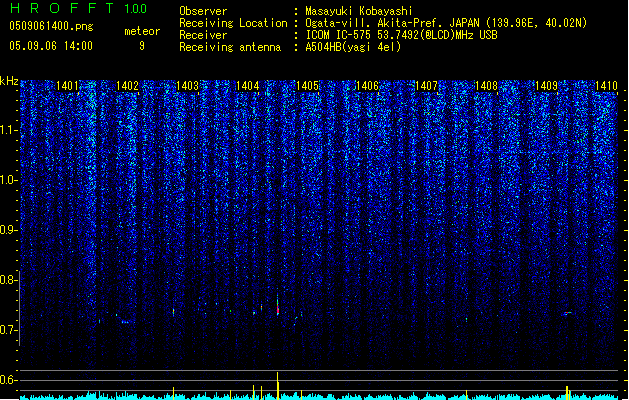Click the date stamp 05.09.06 14:00
The width and height of the screenshot is (629, 400).
(x=51, y=46)
